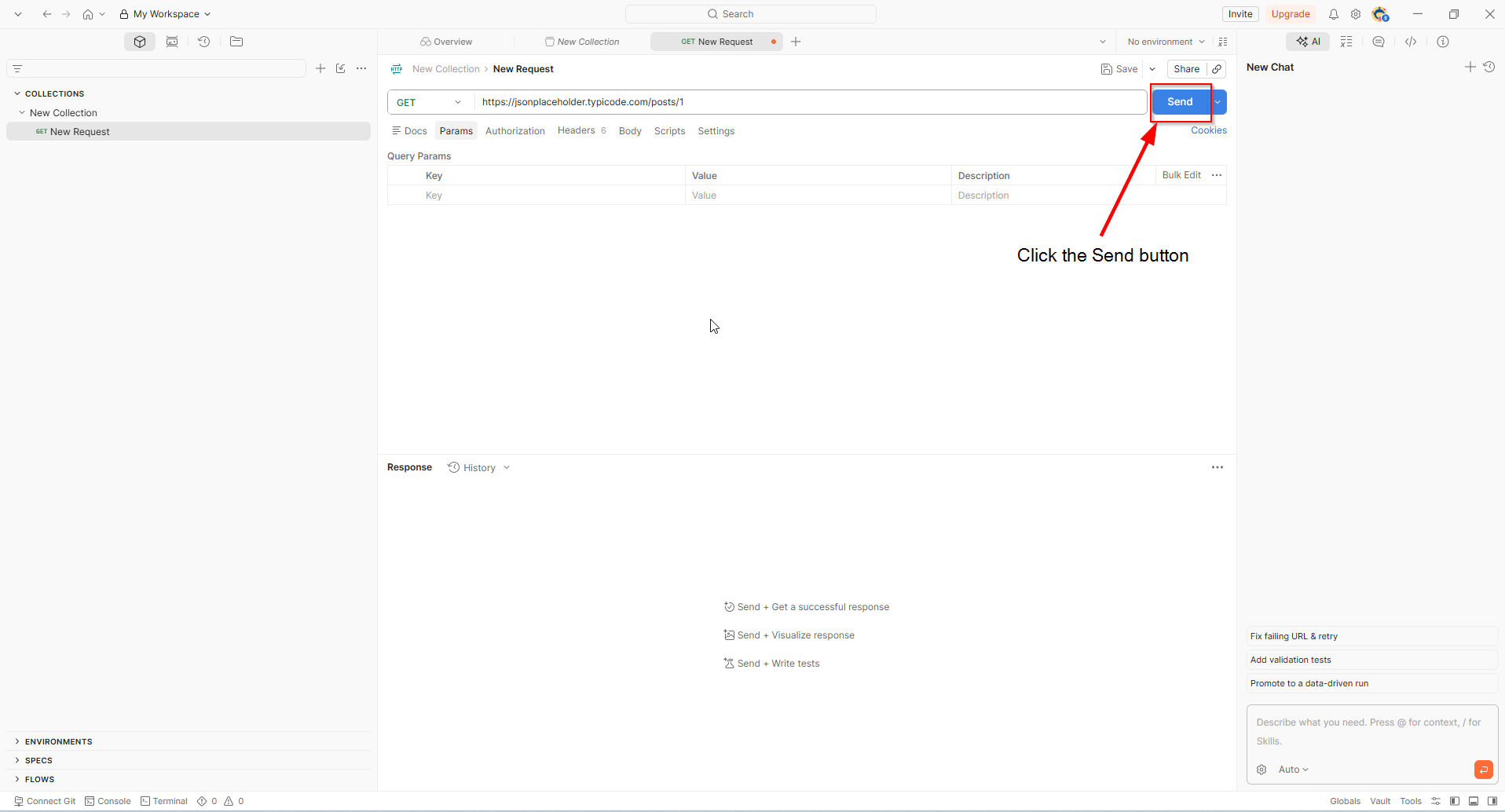
Task: Toggle the bottom pane layout icon
Action: pyautogui.click(x=1474, y=801)
